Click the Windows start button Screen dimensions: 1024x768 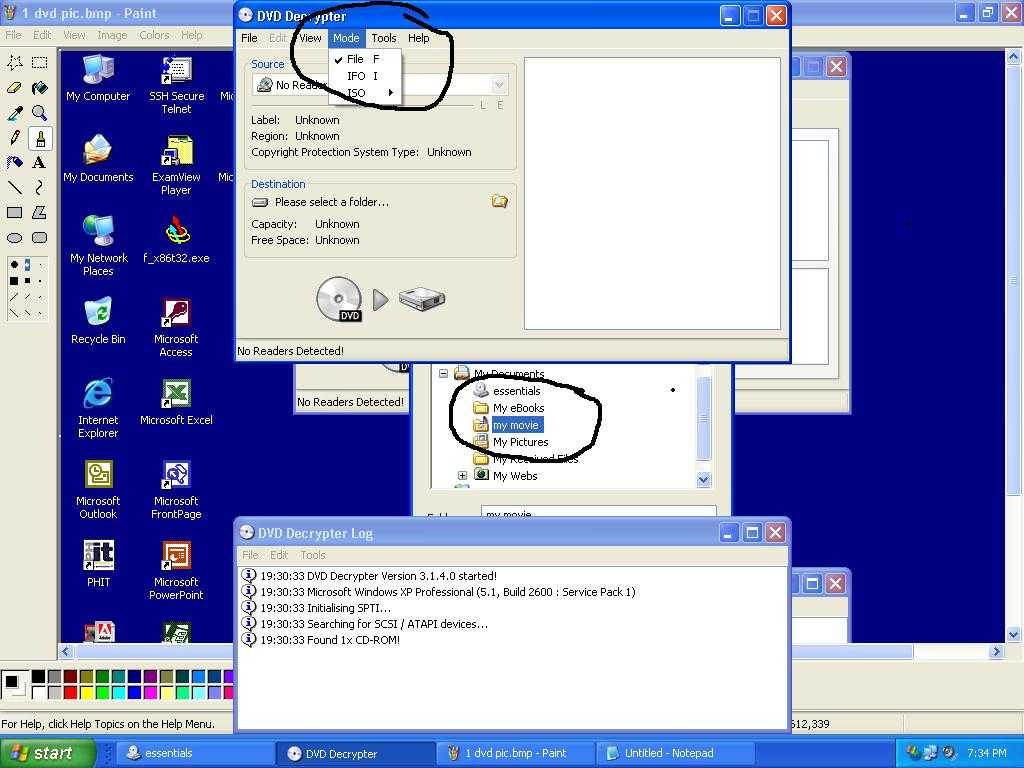[47, 753]
